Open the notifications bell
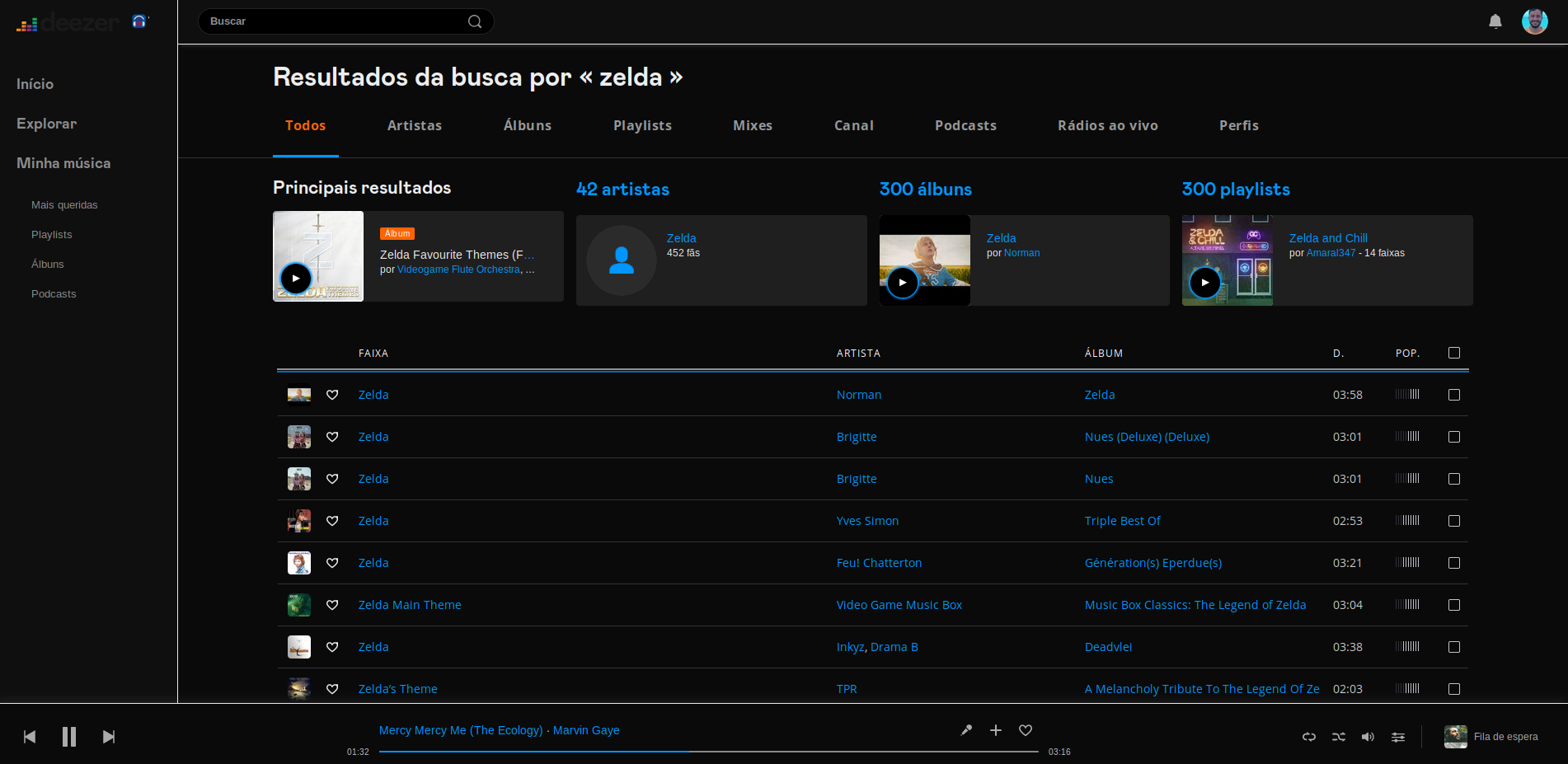The width and height of the screenshot is (1568, 764). [1495, 21]
